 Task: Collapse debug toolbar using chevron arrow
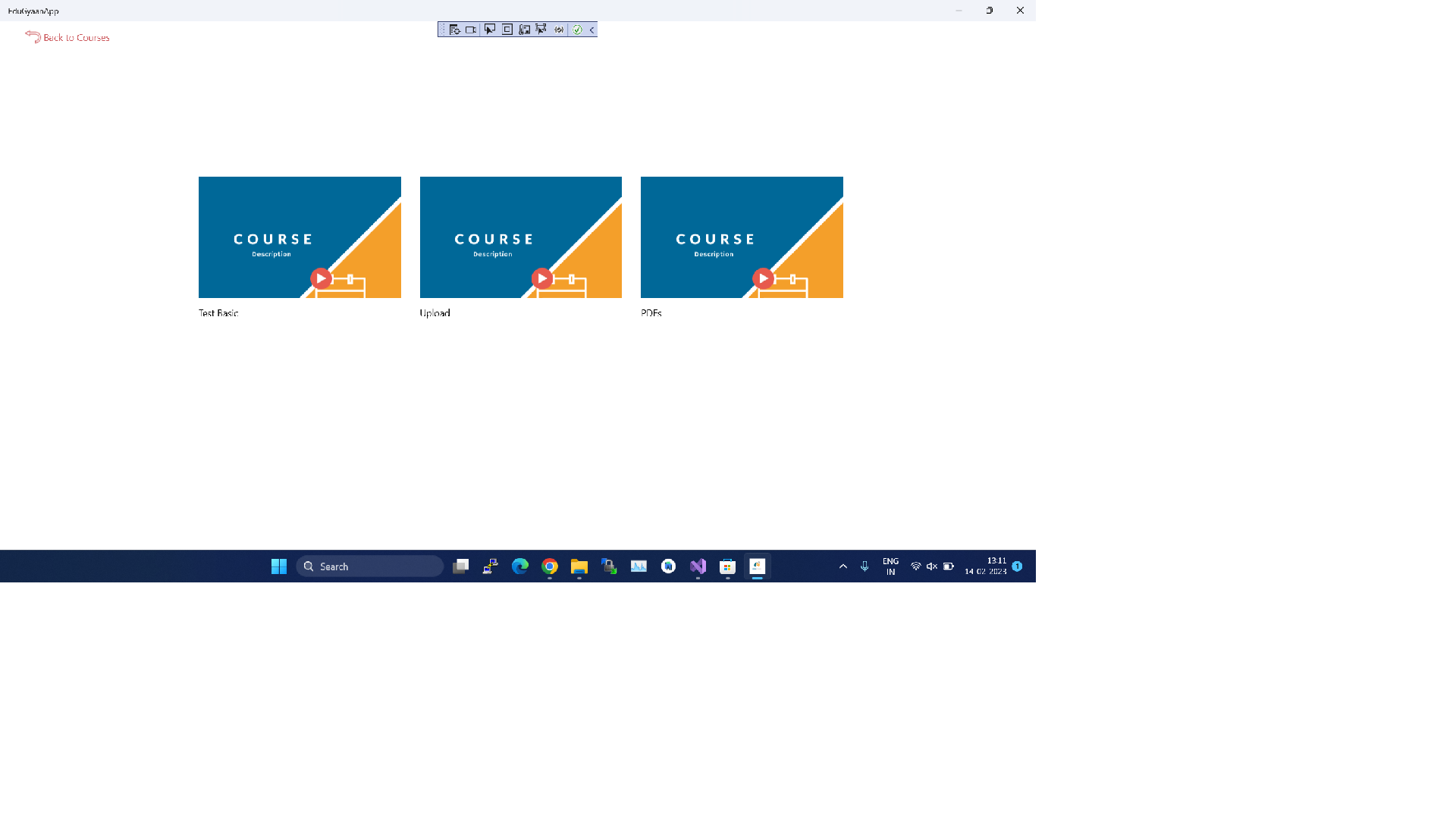[x=591, y=30]
